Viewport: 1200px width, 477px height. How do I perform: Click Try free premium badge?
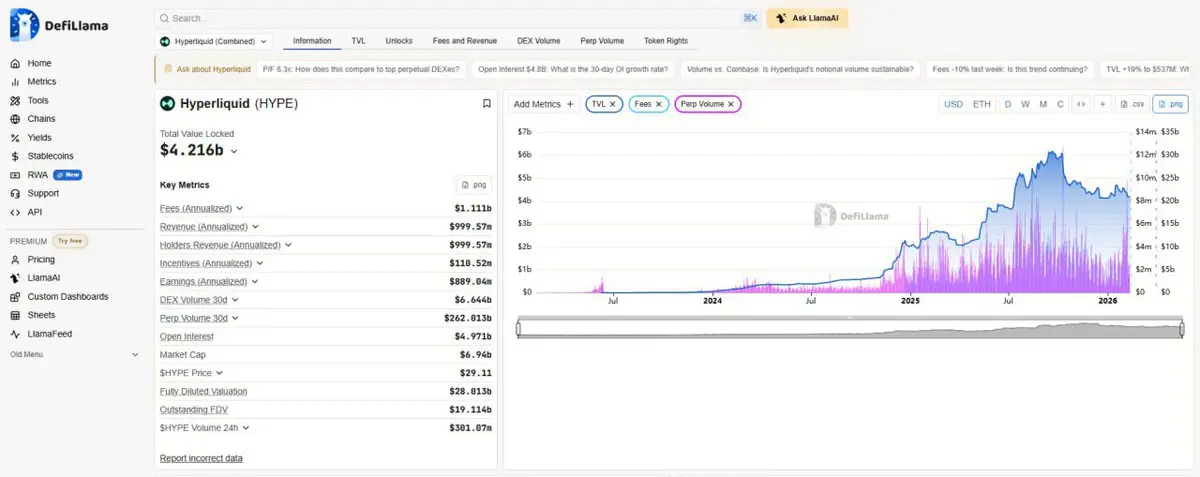coord(69,241)
